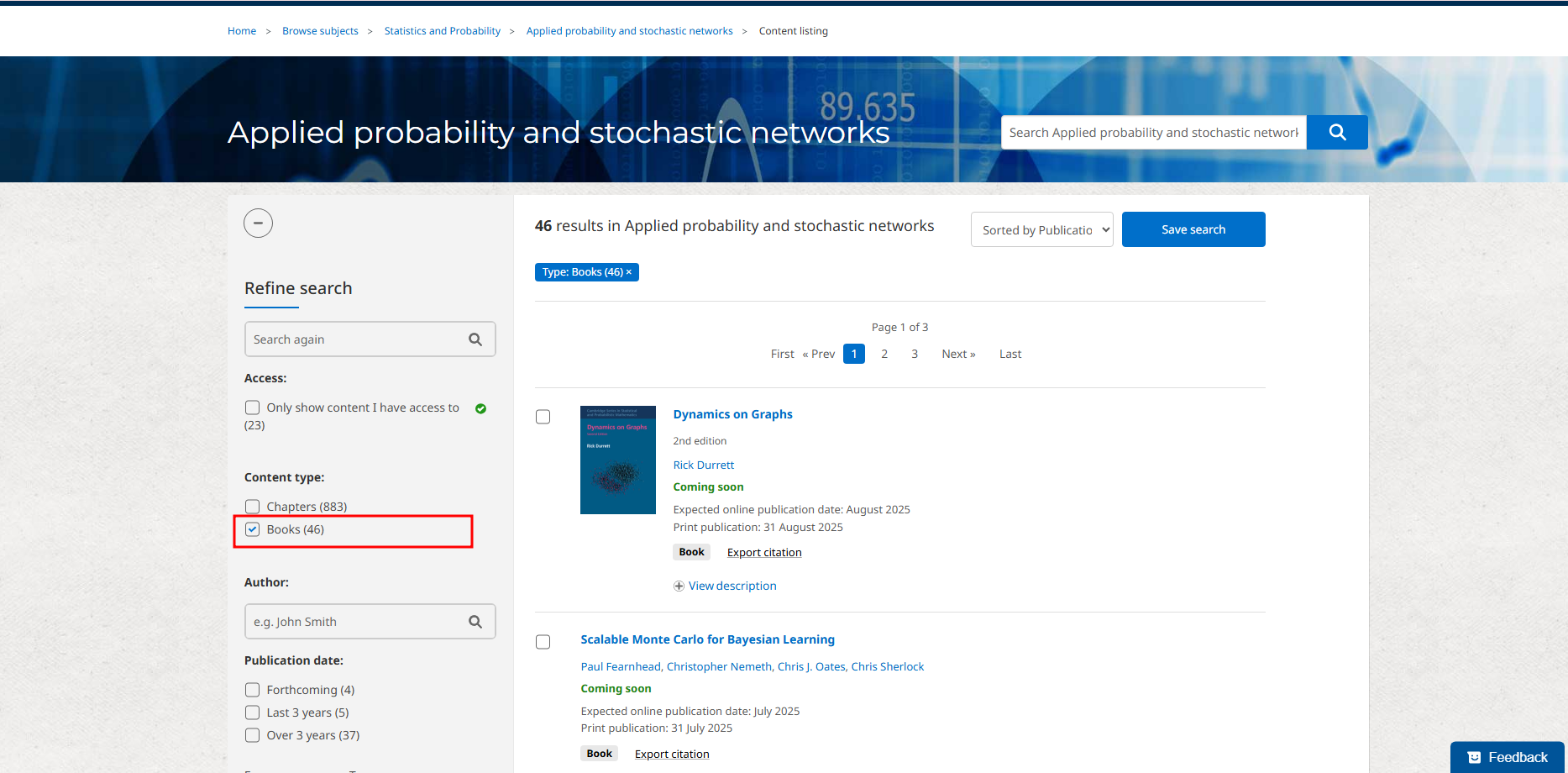Tick the Forthcoming publication date checkbox
Screen dimensions: 1568x773
[x=253, y=690]
